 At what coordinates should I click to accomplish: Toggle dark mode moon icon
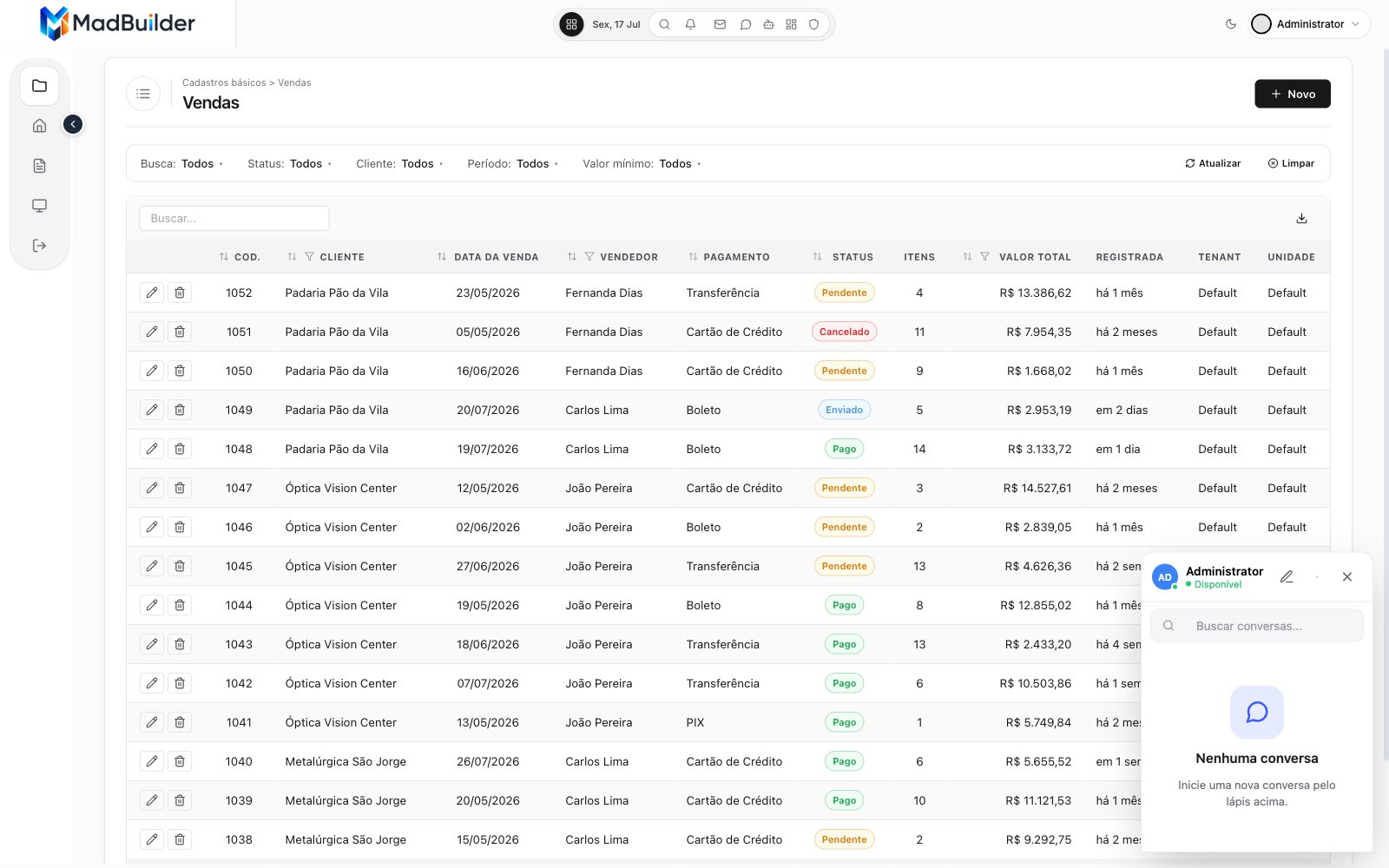point(1230,24)
